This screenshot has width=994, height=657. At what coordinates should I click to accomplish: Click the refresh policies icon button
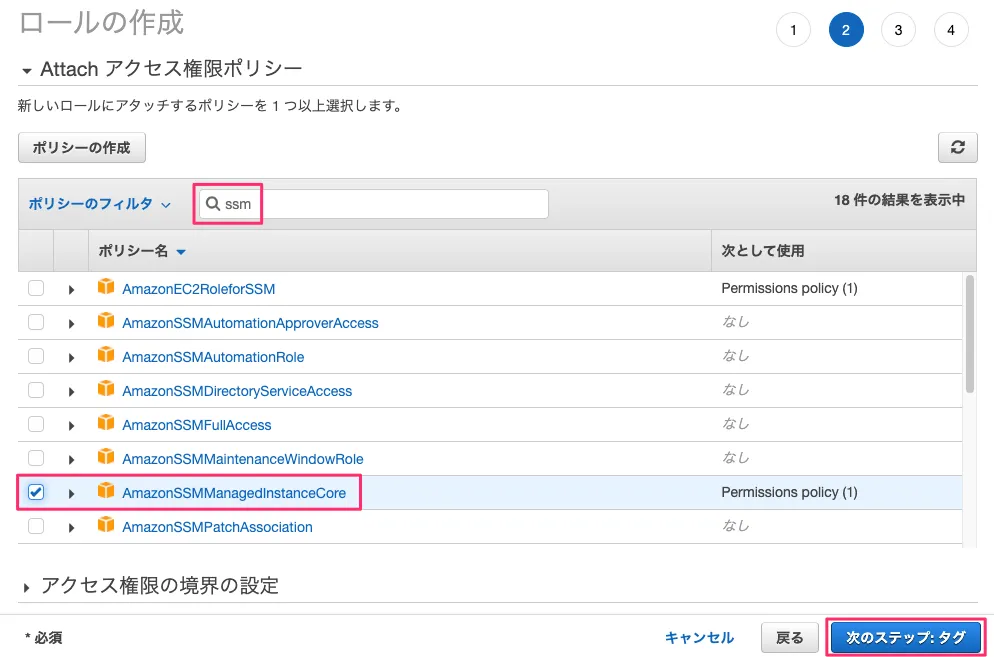click(957, 147)
